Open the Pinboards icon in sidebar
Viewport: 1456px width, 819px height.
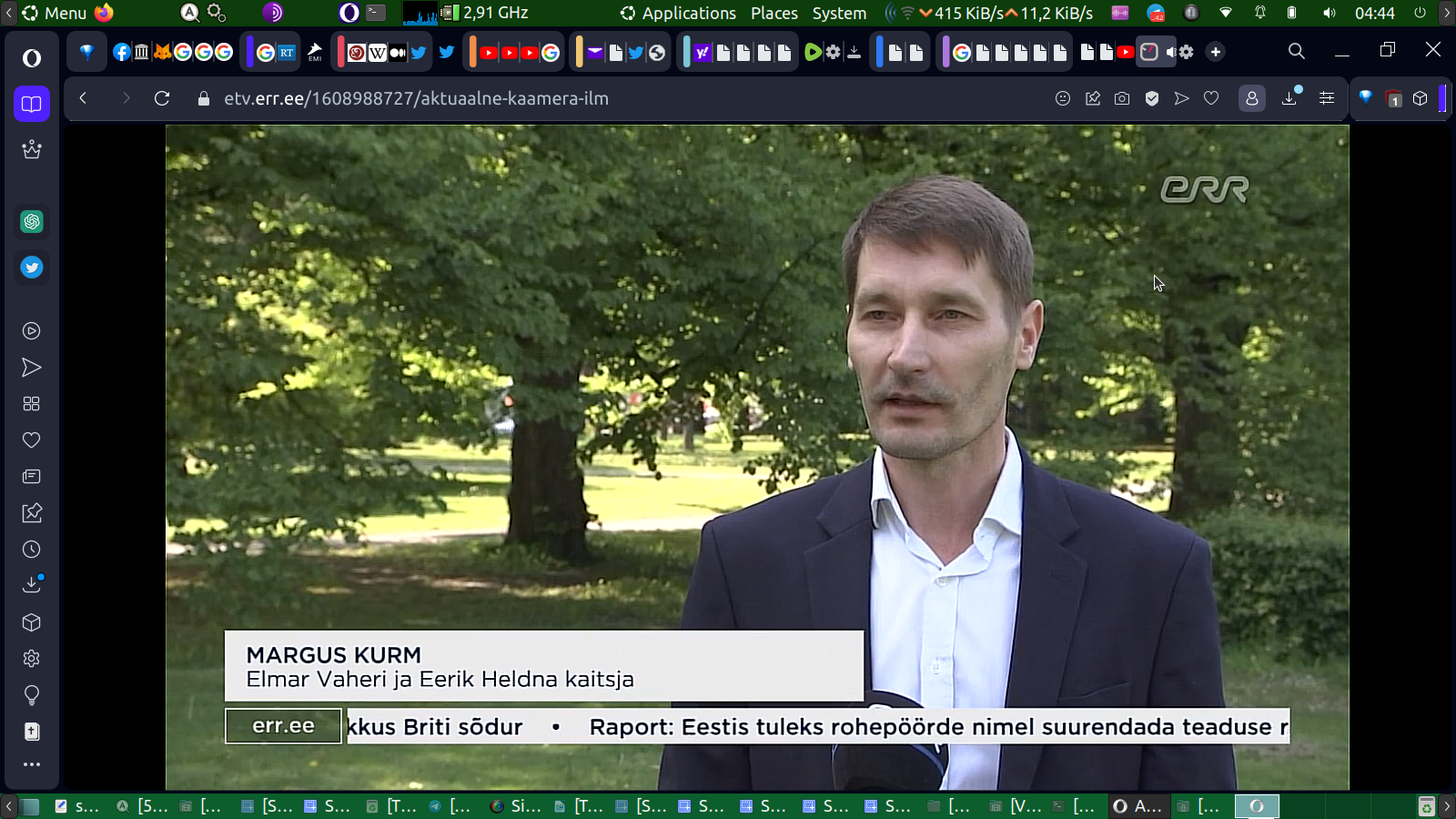click(32, 513)
